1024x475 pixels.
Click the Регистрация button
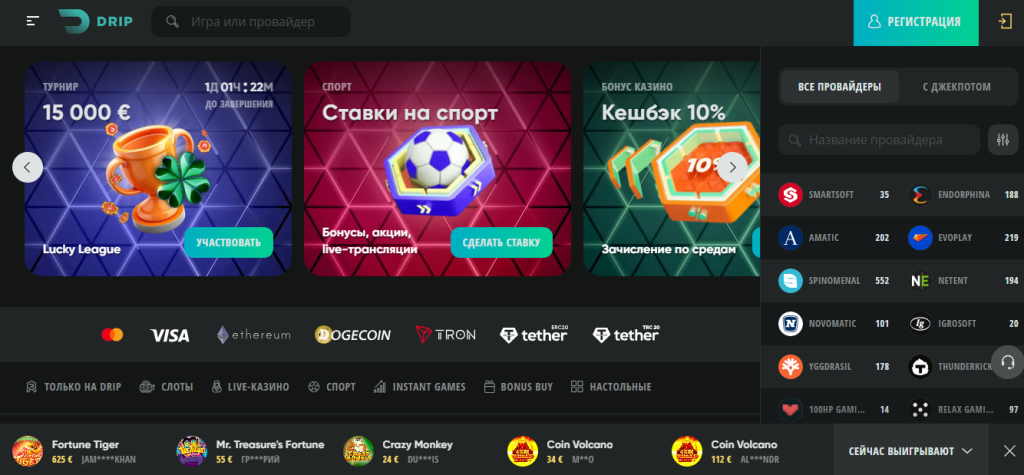[x=916, y=22]
